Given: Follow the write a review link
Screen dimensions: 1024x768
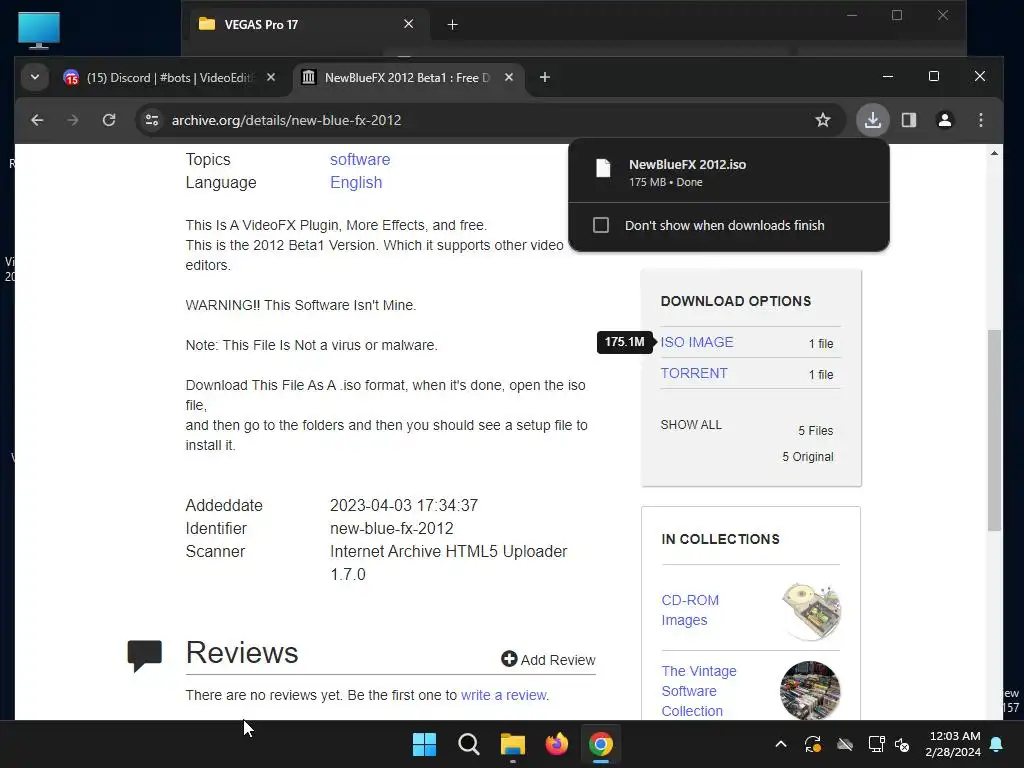Looking at the screenshot, I should (504, 695).
